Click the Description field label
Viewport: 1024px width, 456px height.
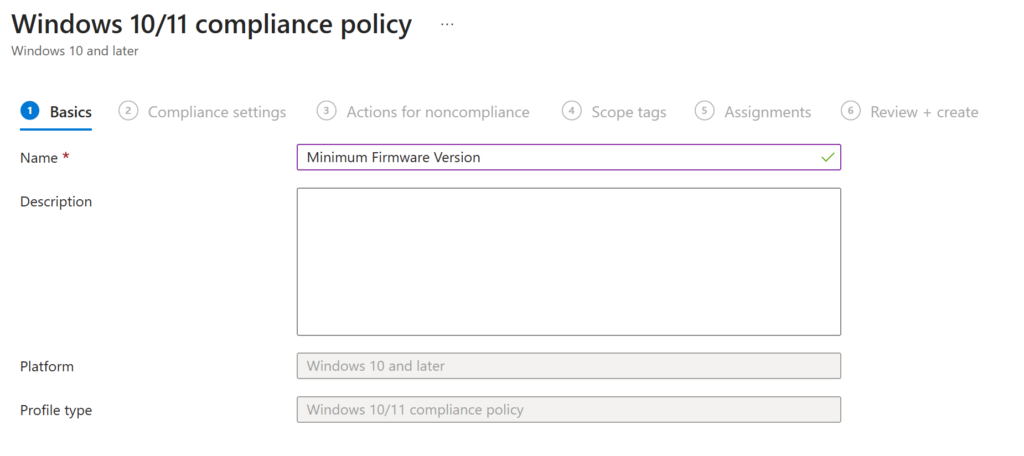[x=56, y=202]
